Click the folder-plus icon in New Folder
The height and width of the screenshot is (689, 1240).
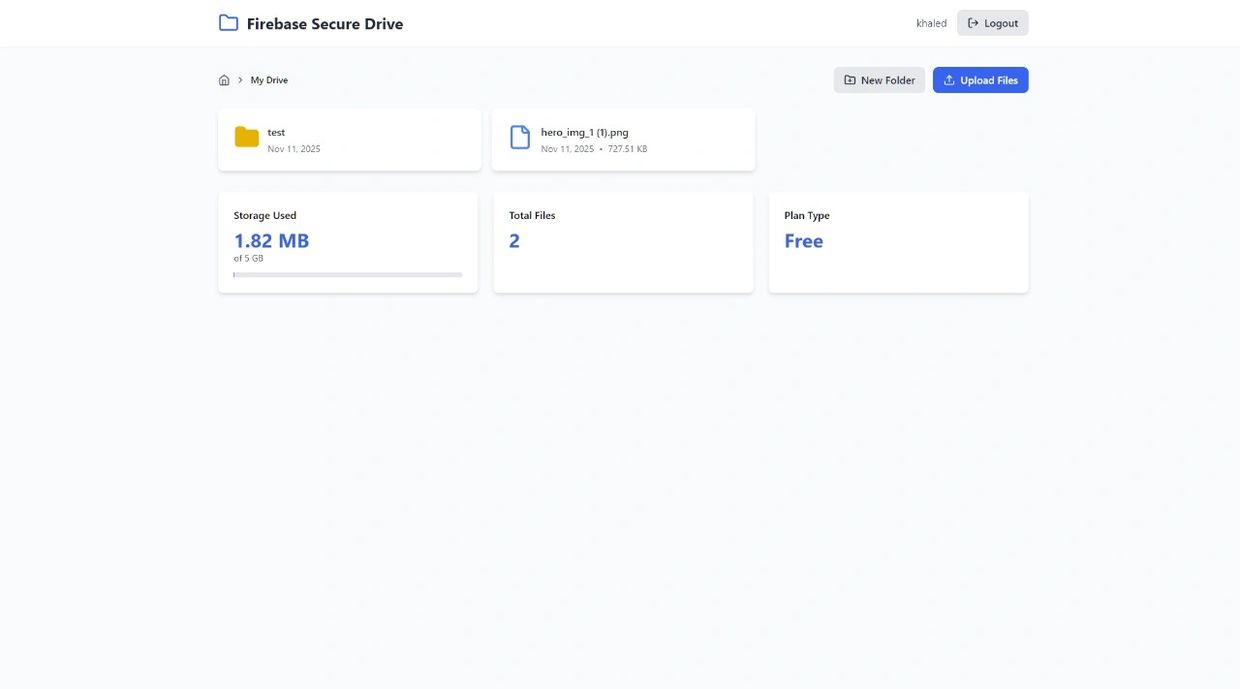click(x=850, y=80)
